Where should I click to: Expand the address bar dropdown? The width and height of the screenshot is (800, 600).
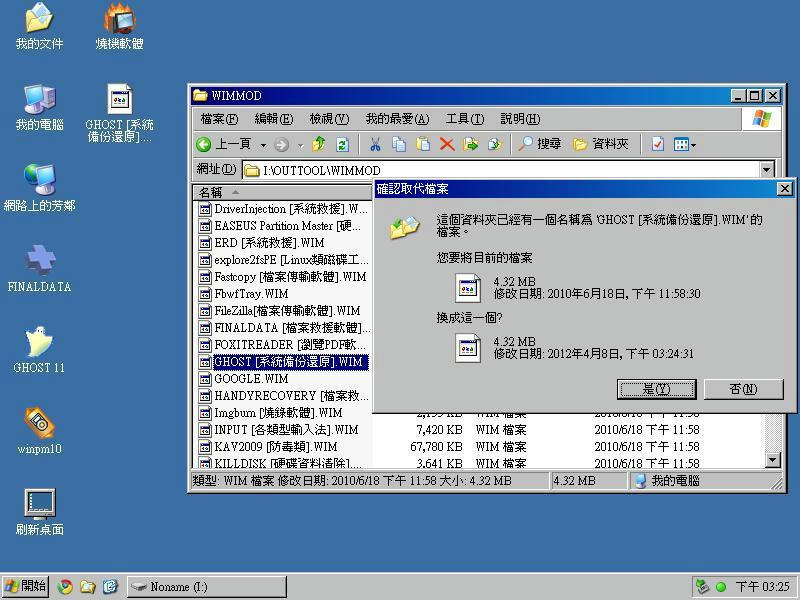tap(766, 169)
